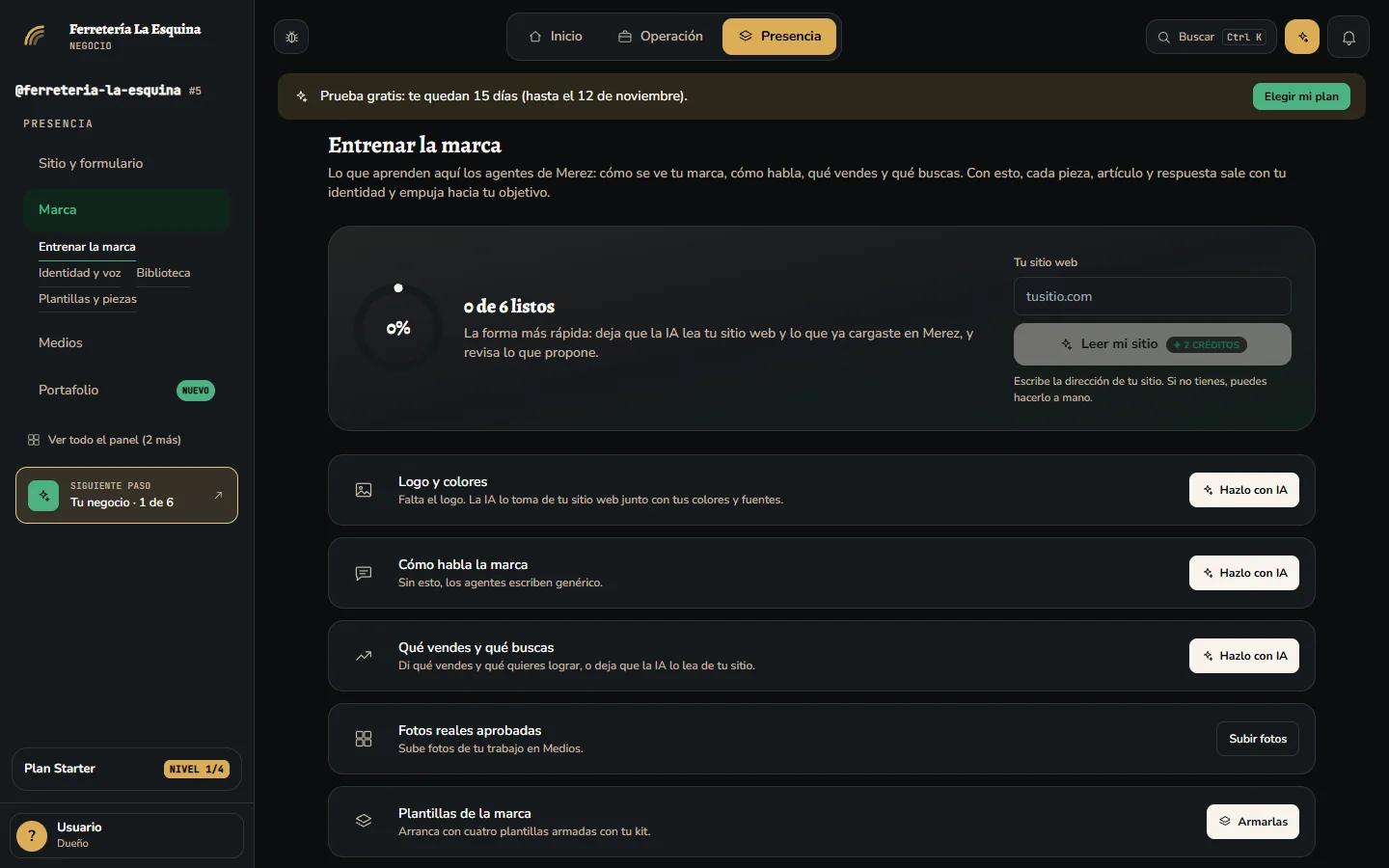1389x868 pixels.
Task: Click the 0% progress ring
Action: click(x=398, y=328)
